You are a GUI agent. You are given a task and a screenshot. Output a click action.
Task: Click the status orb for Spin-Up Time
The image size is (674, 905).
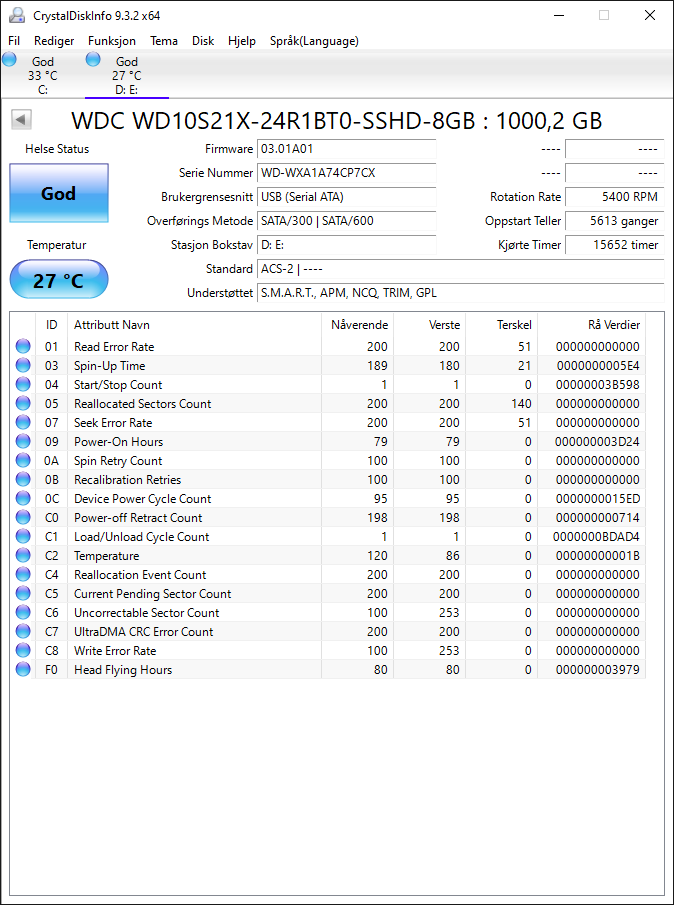point(23,365)
